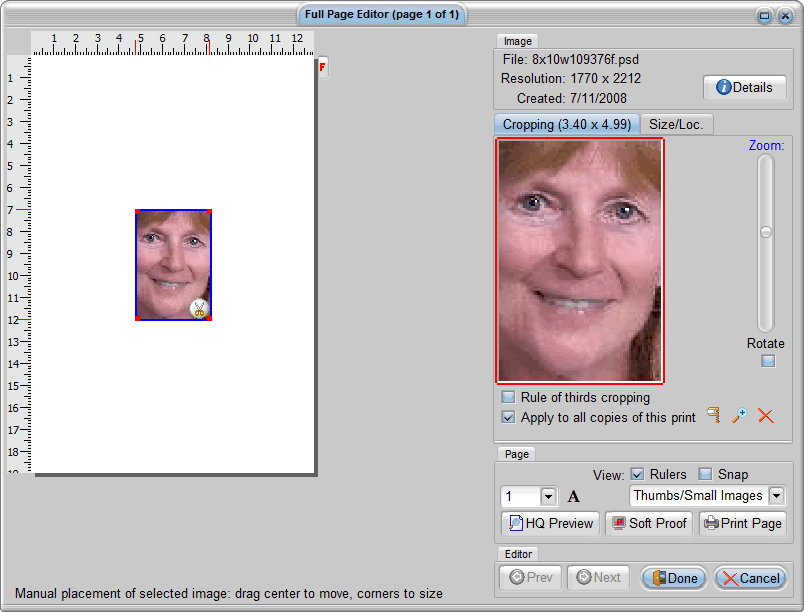Click the cropping preview image

(580, 261)
